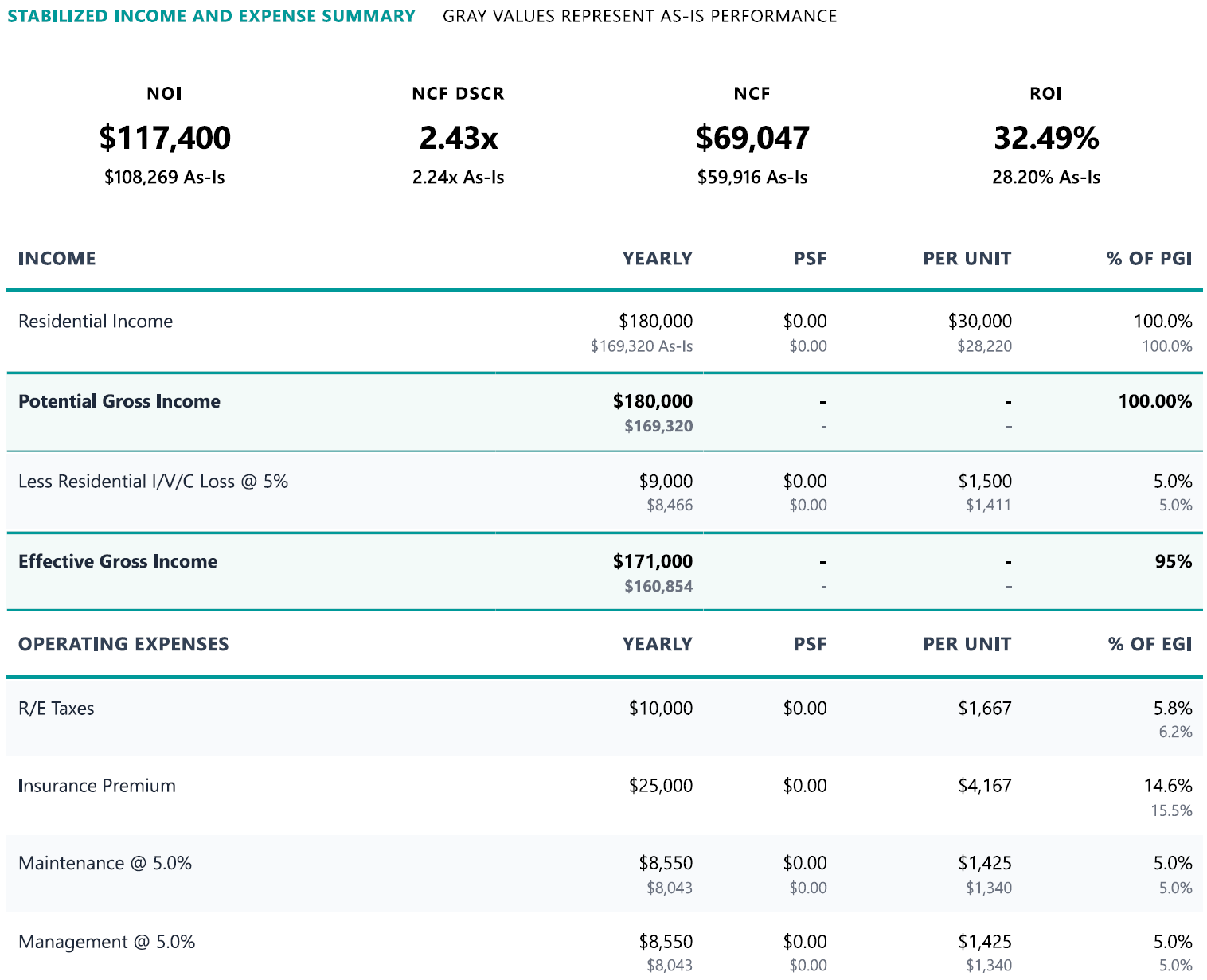This screenshot has height=980, width=1207.
Task: Select the NCF value $69,047
Action: coord(752,138)
